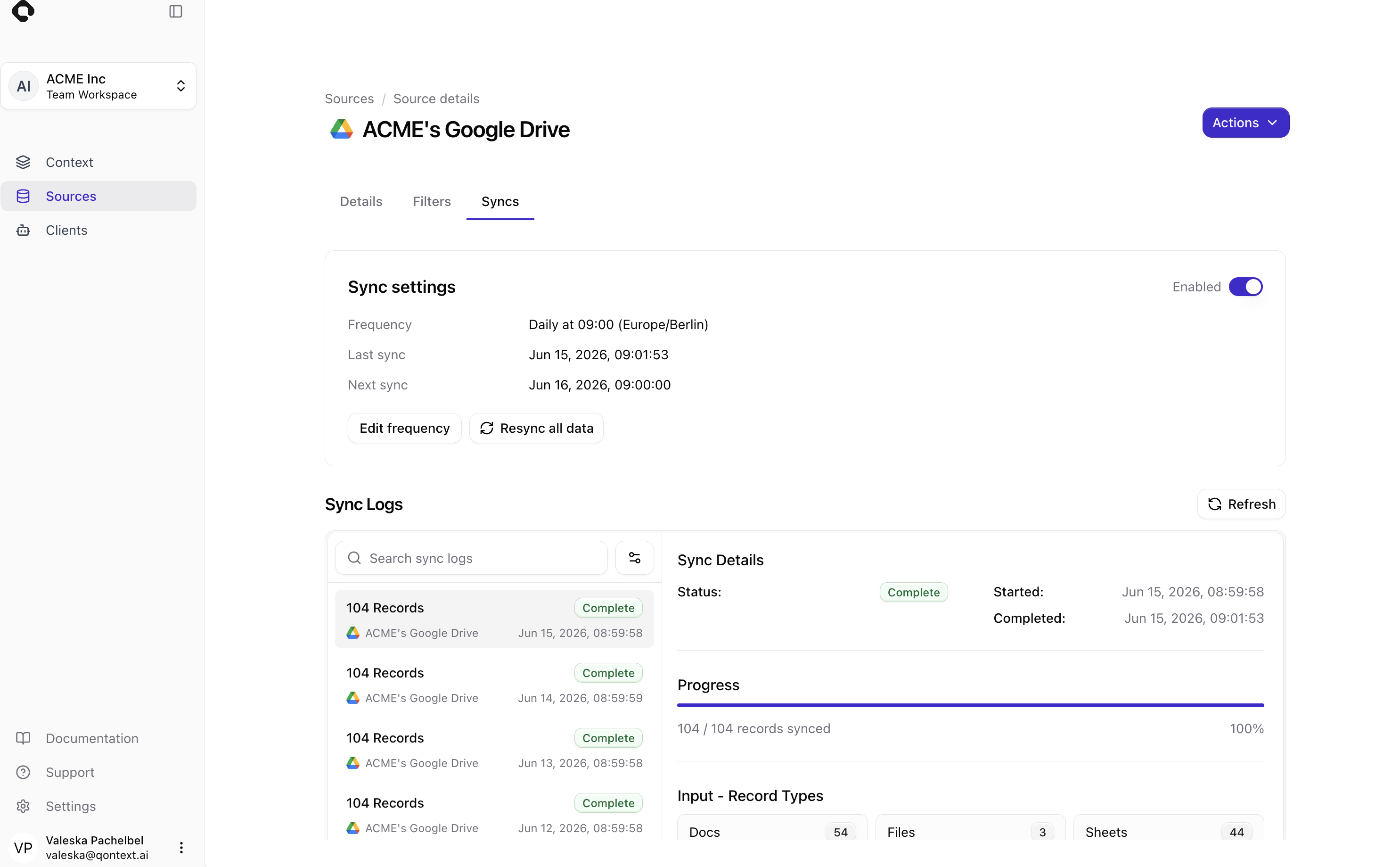Open Documentation via book icon
Image resolution: width=1400 pixels, height=867 pixels.
coord(23,738)
